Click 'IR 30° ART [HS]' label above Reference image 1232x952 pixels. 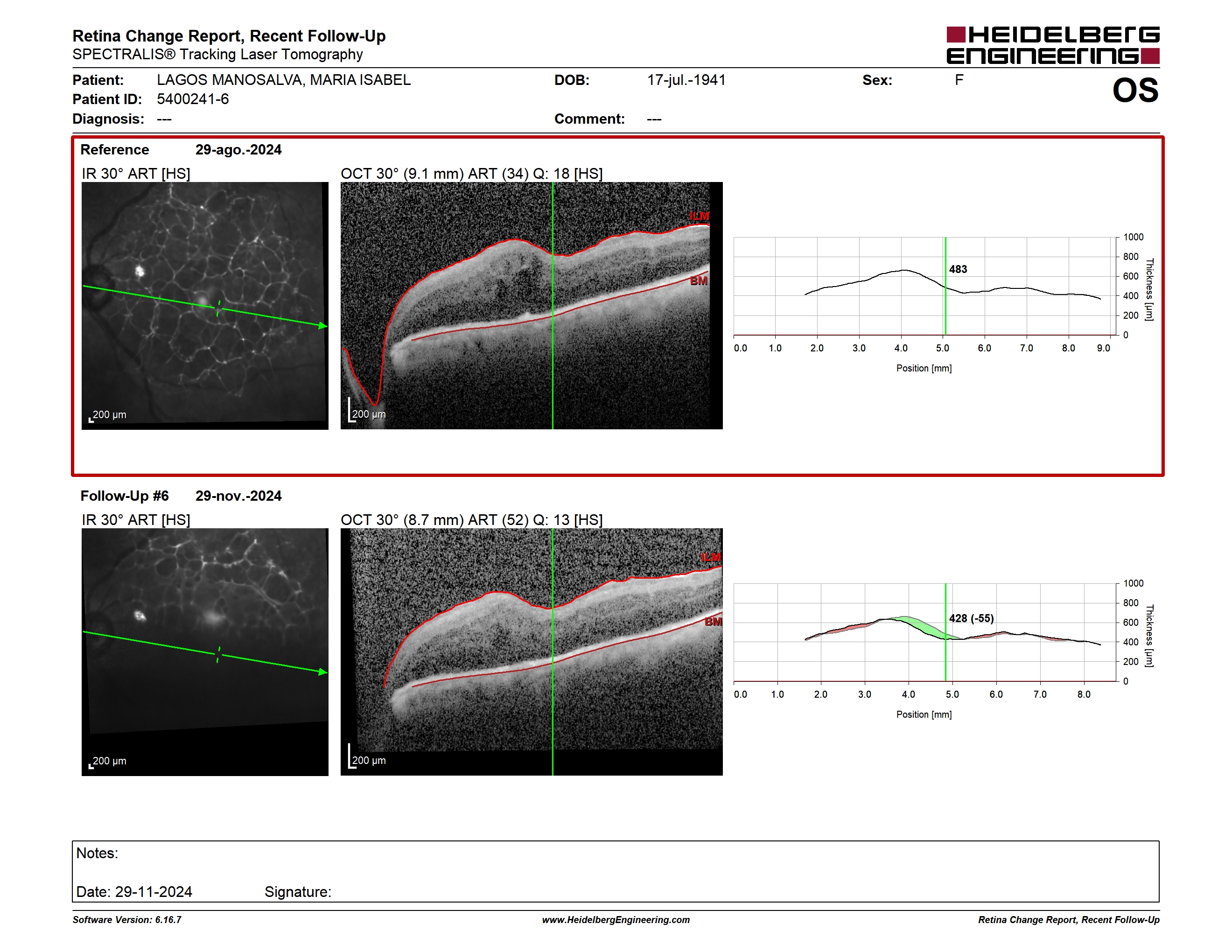tap(136, 174)
